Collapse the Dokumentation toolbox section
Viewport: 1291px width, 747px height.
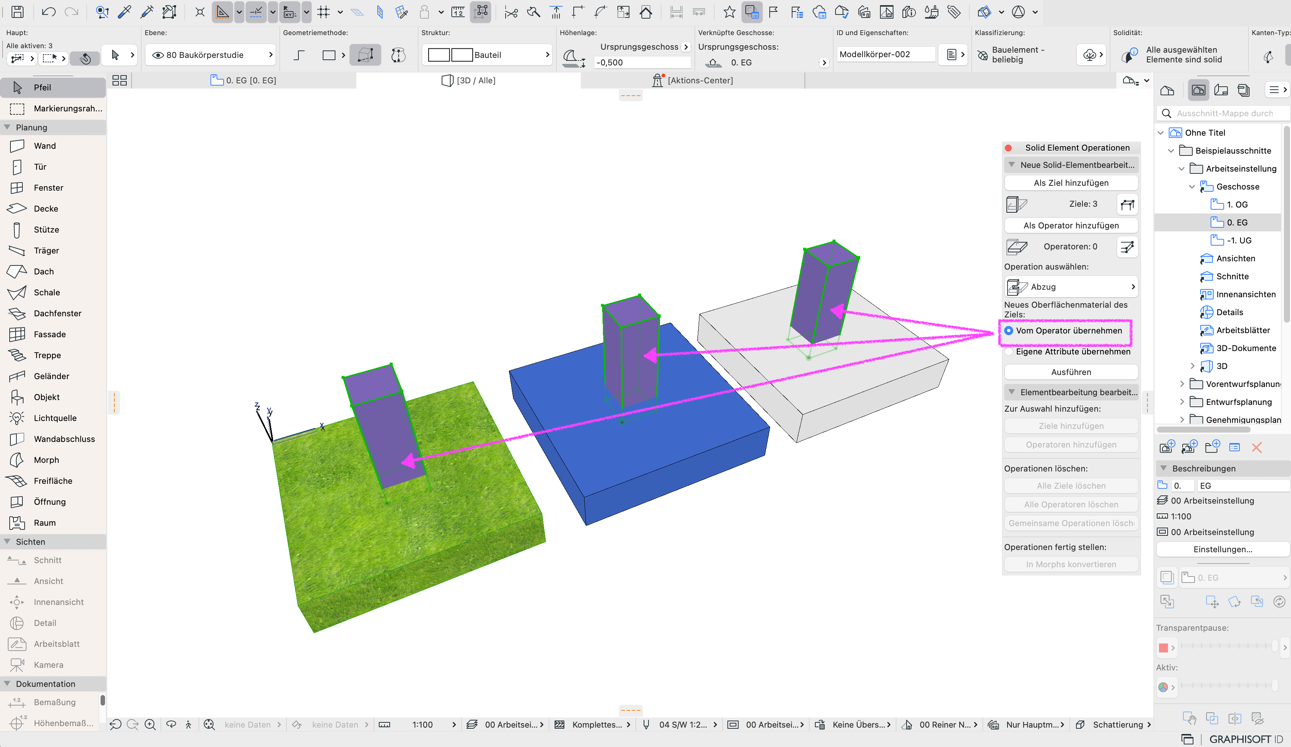[8, 684]
